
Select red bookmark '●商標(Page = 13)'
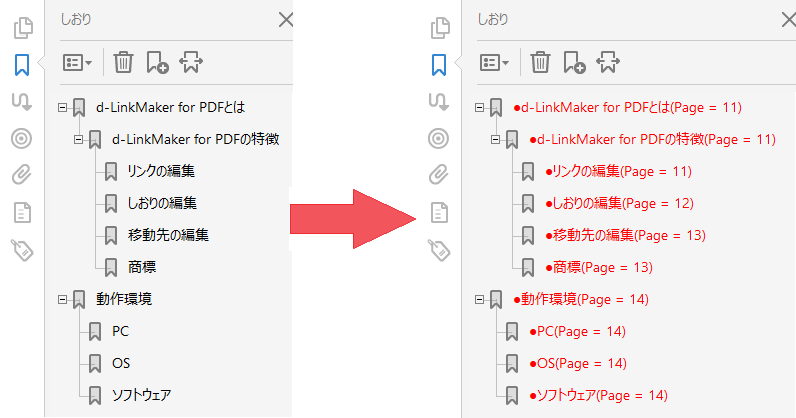[x=599, y=267]
